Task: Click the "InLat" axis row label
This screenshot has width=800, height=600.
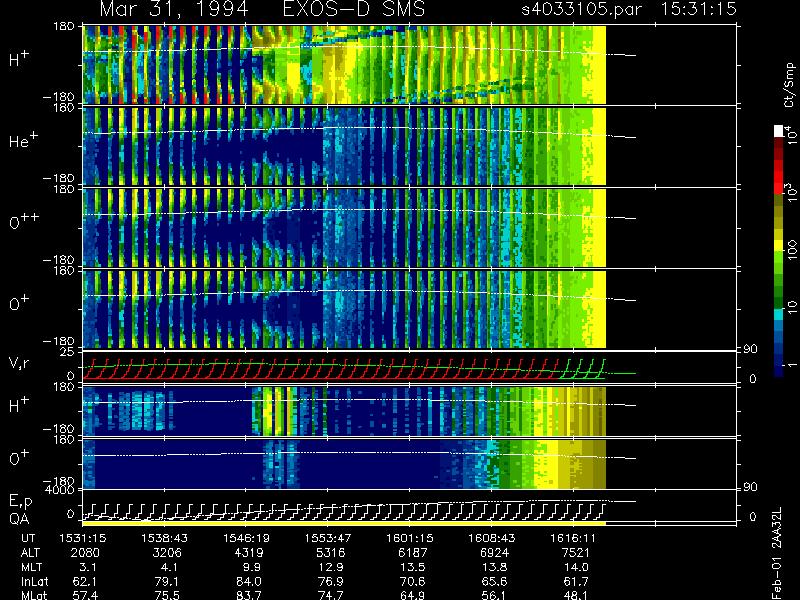Action: [34, 582]
